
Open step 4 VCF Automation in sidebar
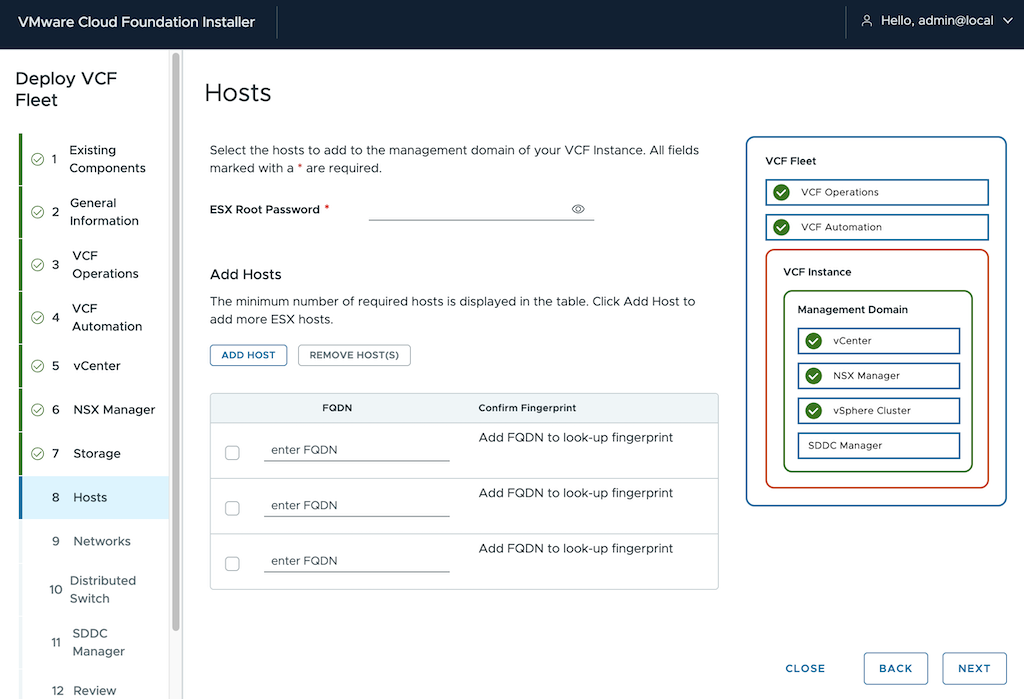coord(94,317)
